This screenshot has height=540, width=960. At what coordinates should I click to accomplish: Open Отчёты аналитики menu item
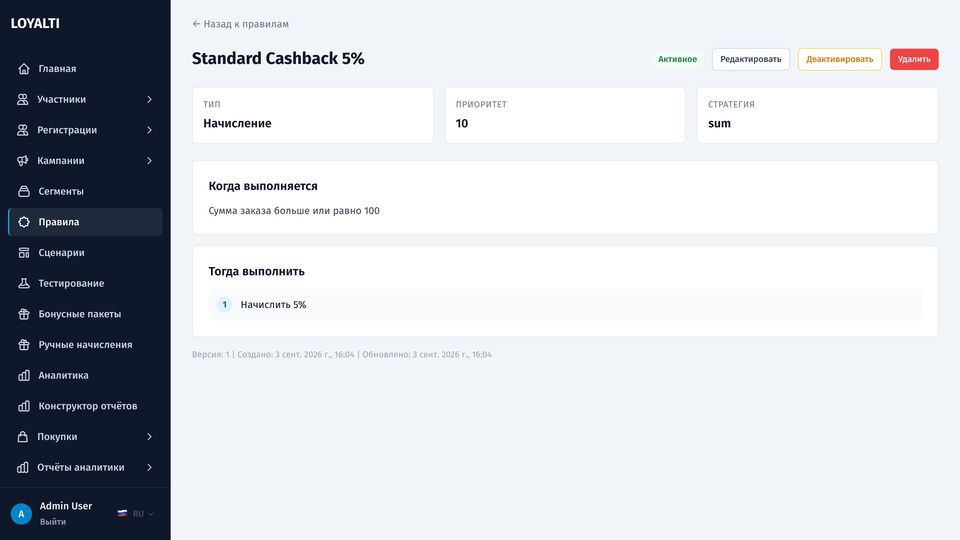coord(85,467)
